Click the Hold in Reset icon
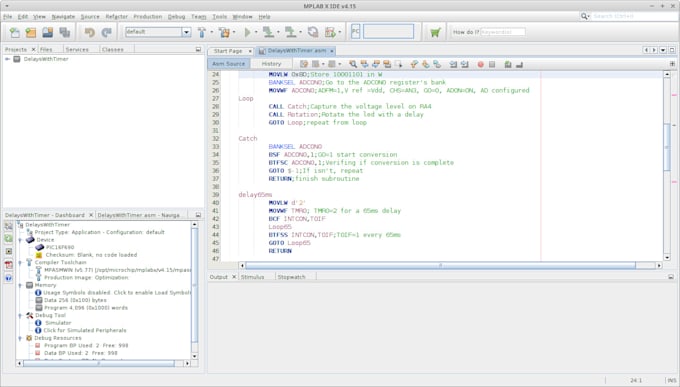The width and height of the screenshot is (680, 387). pyautogui.click(x=313, y=32)
